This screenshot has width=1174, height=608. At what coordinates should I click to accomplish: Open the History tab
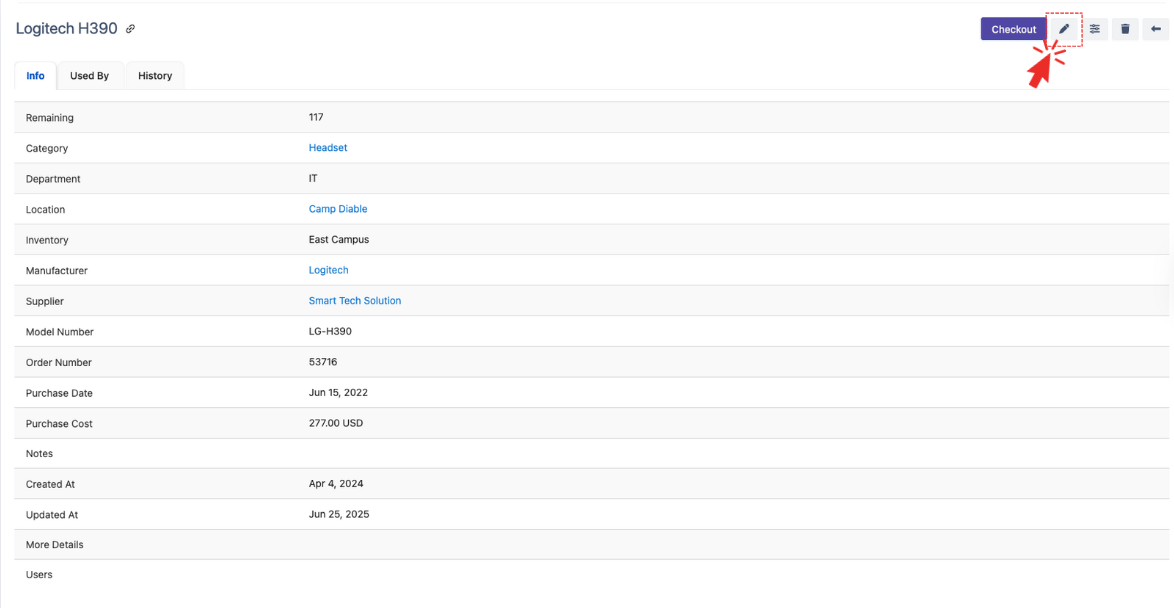155,76
